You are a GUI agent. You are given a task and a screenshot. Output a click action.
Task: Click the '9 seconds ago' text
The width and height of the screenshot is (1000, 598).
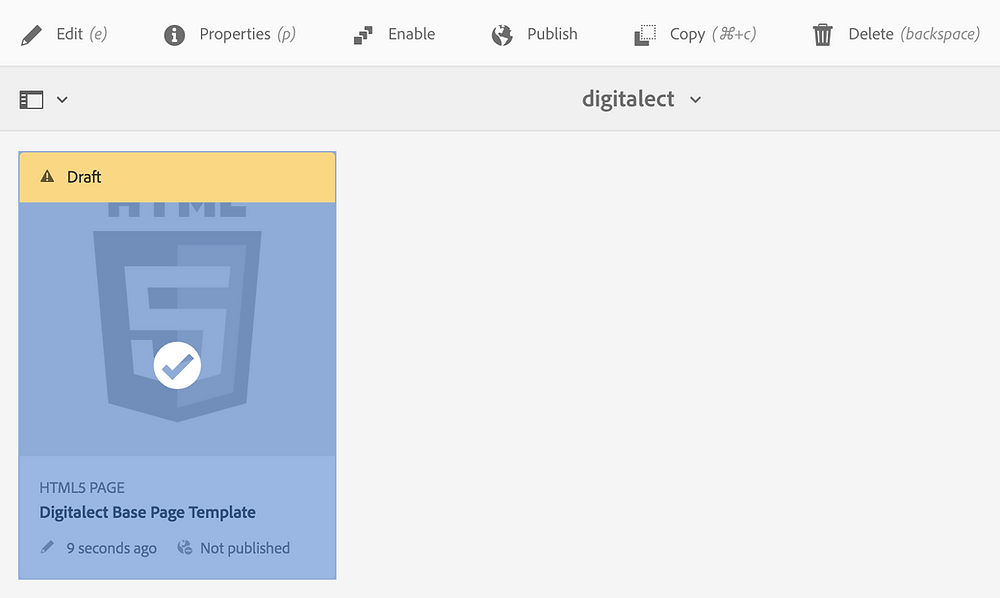[x=112, y=548]
